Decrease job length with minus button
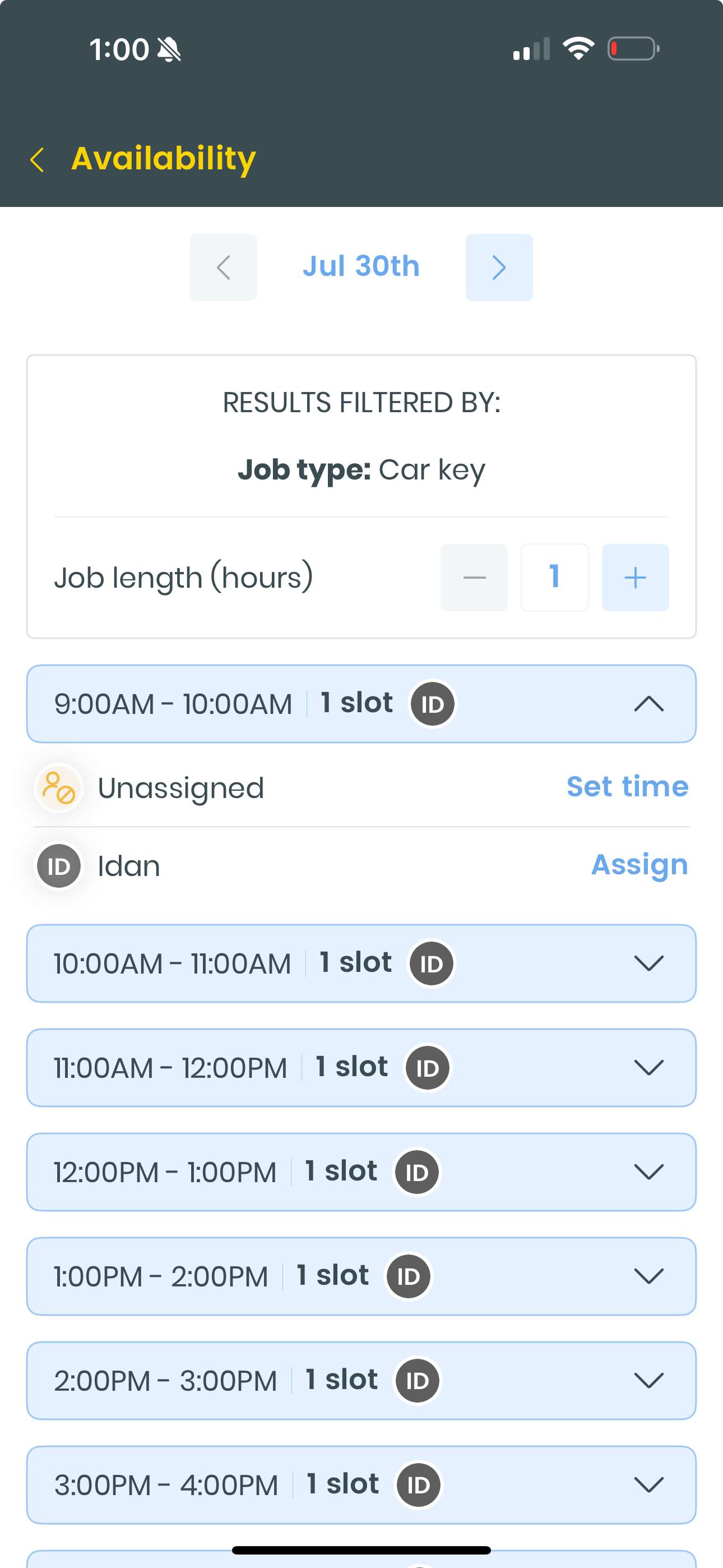Viewport: 723px width, 1568px height. 474,577
